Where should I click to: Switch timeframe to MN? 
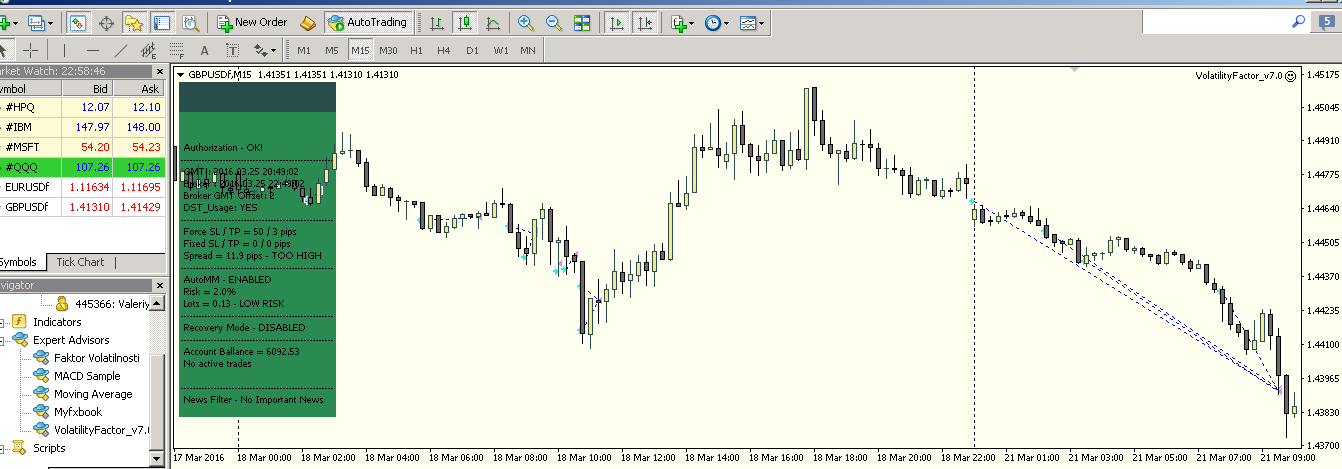tap(528, 50)
